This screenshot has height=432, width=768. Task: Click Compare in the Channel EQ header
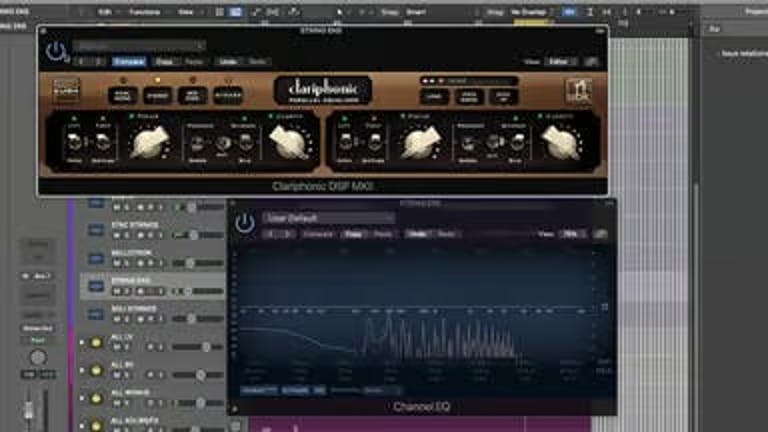[318, 234]
